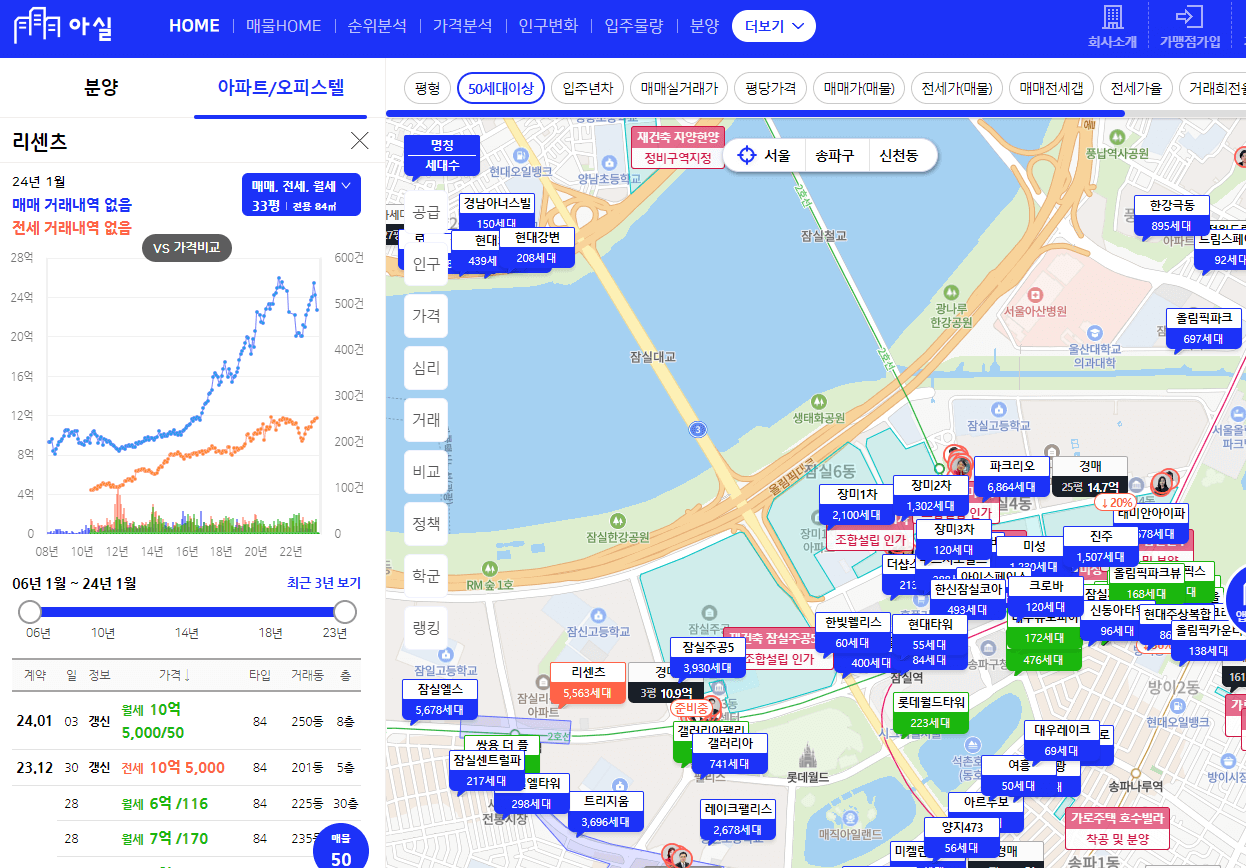
Task: Select the 레이크팰리스 2,678세대 marker
Action: click(738, 819)
